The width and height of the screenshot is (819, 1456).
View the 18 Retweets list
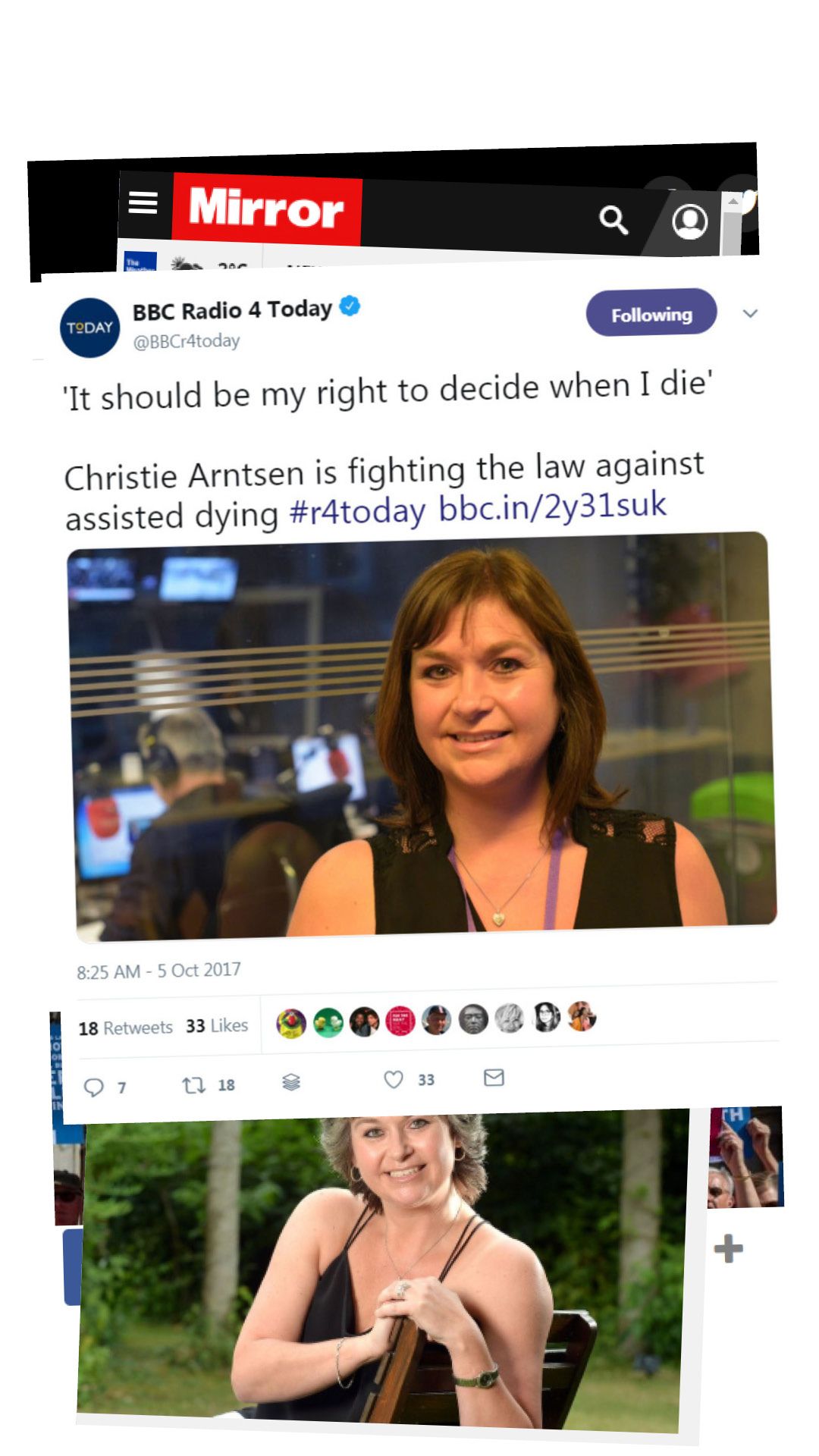point(126,1028)
